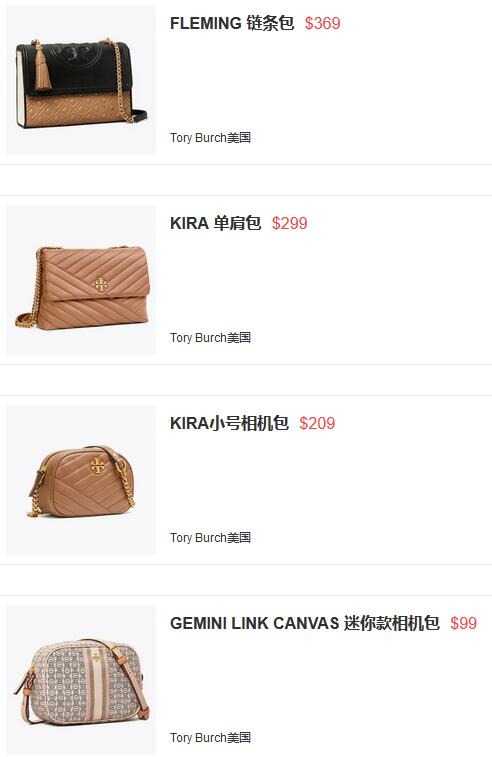This screenshot has height=757, width=492.
Task: Click the KIRA 单肩包 title
Action: pos(215,223)
